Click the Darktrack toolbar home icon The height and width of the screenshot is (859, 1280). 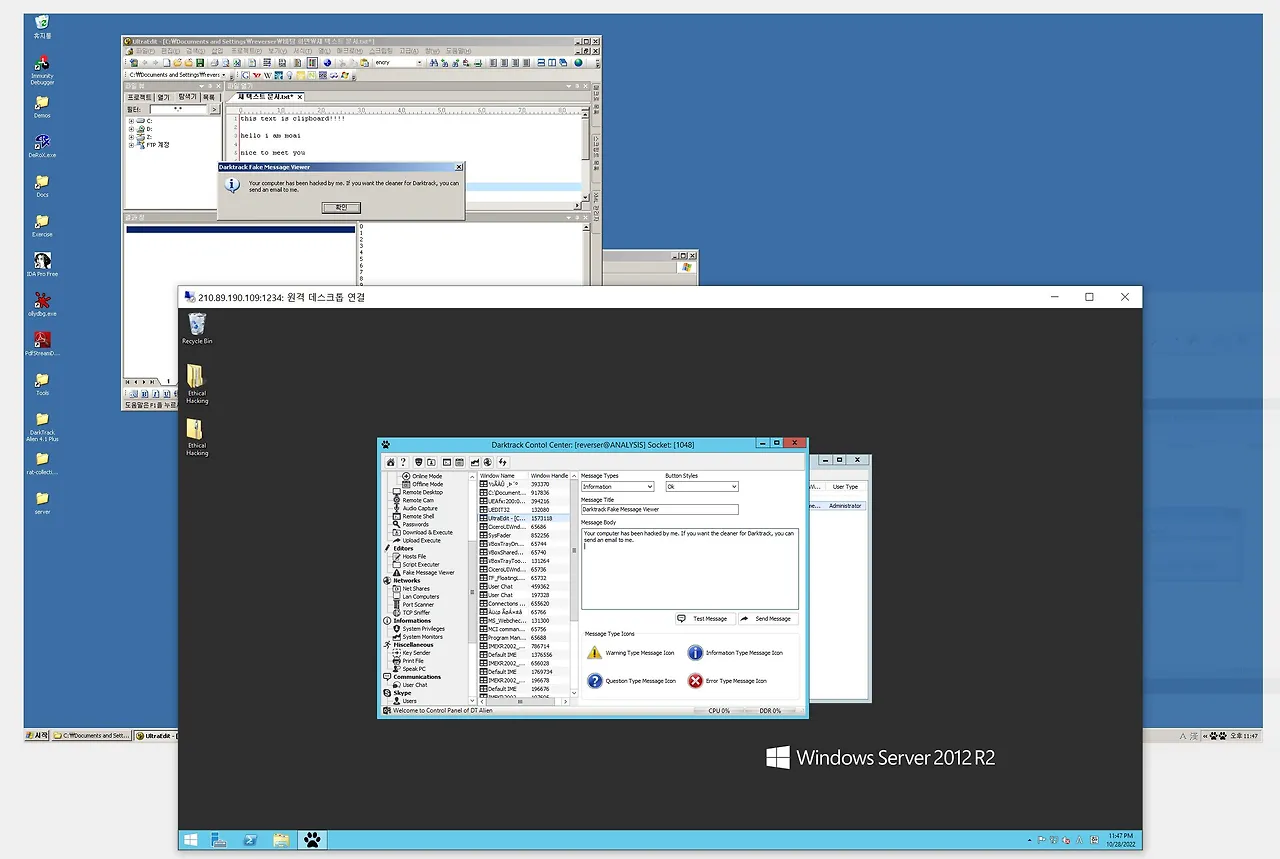click(x=391, y=462)
